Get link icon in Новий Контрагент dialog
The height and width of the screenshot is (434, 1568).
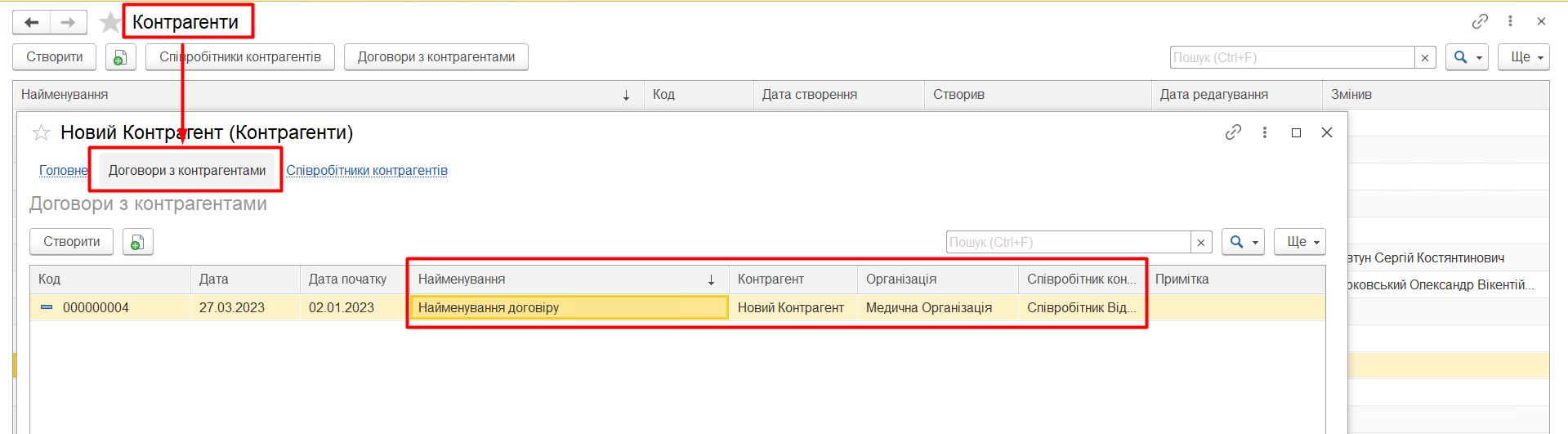click(1233, 132)
